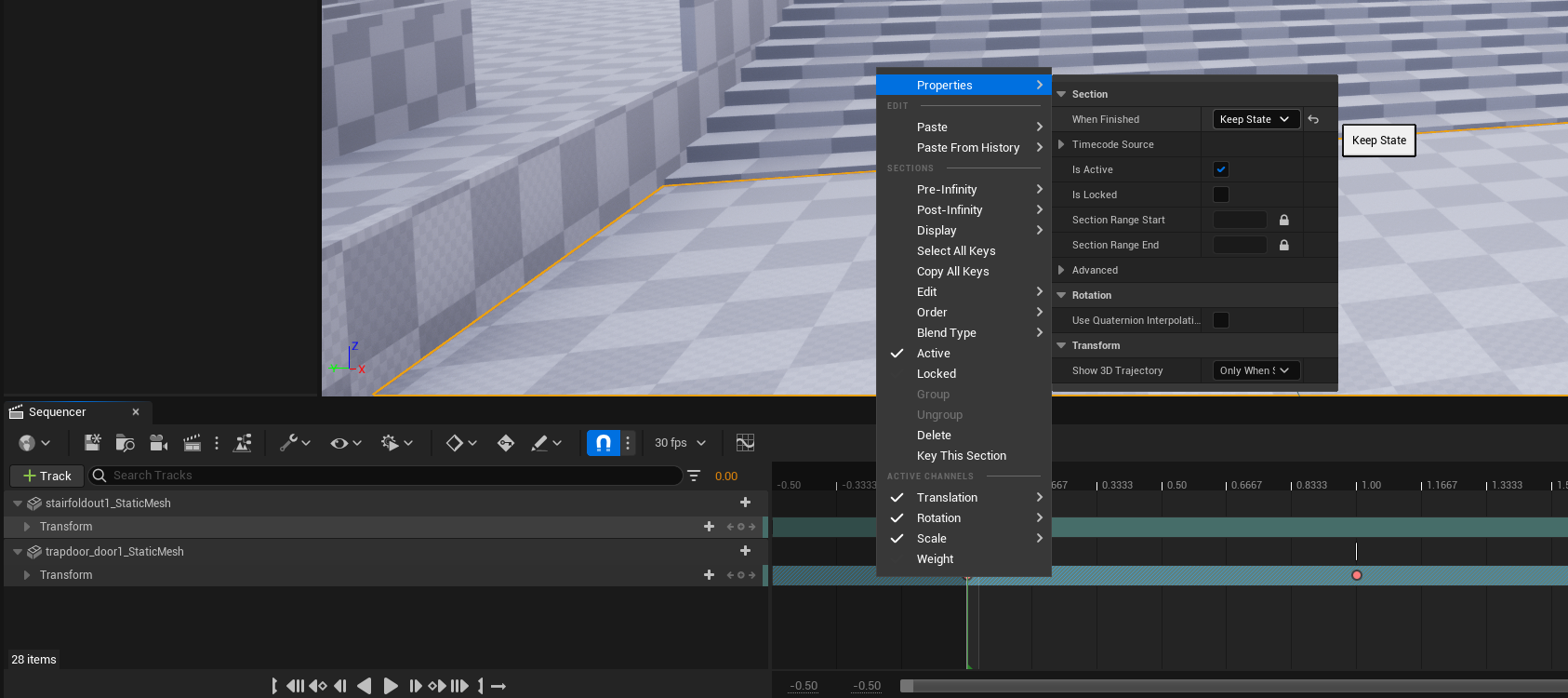Image resolution: width=1568 pixels, height=698 pixels.
Task: Toggle the Is Active checkbox
Action: [x=1221, y=169]
